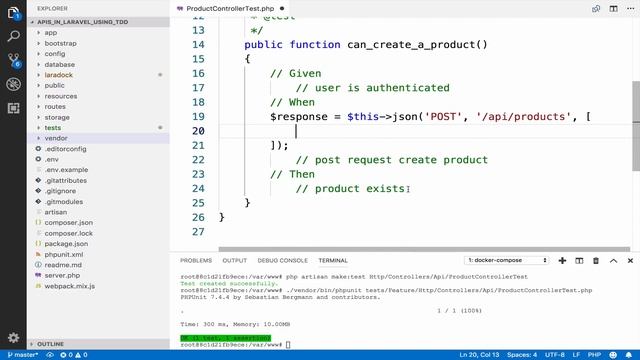Close the terminal panel
640x360 pixels.
coord(630,260)
